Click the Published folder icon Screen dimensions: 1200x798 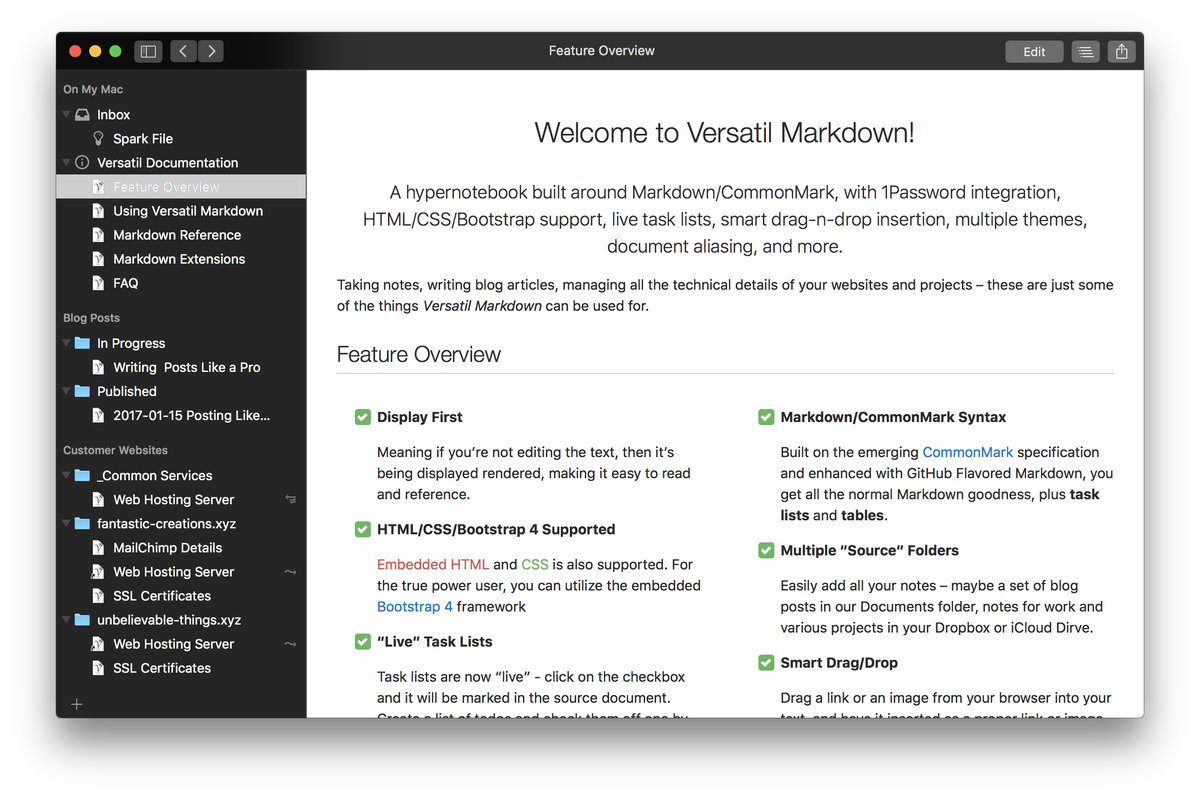point(82,391)
